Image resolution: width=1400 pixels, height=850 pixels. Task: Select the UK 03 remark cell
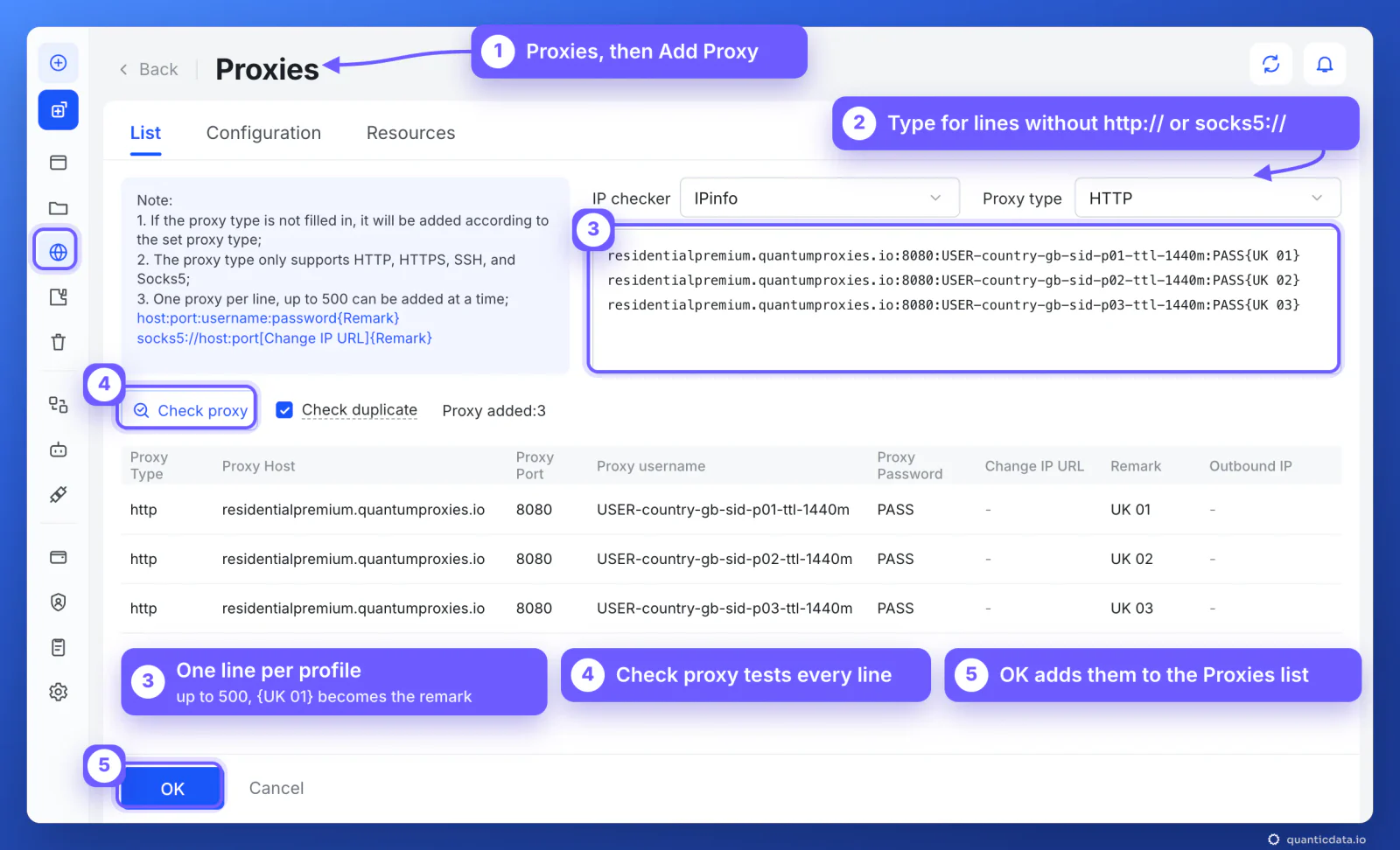point(1131,609)
